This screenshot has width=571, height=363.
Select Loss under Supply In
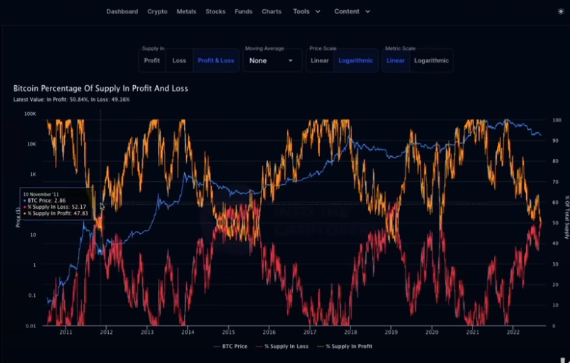pyautogui.click(x=179, y=60)
